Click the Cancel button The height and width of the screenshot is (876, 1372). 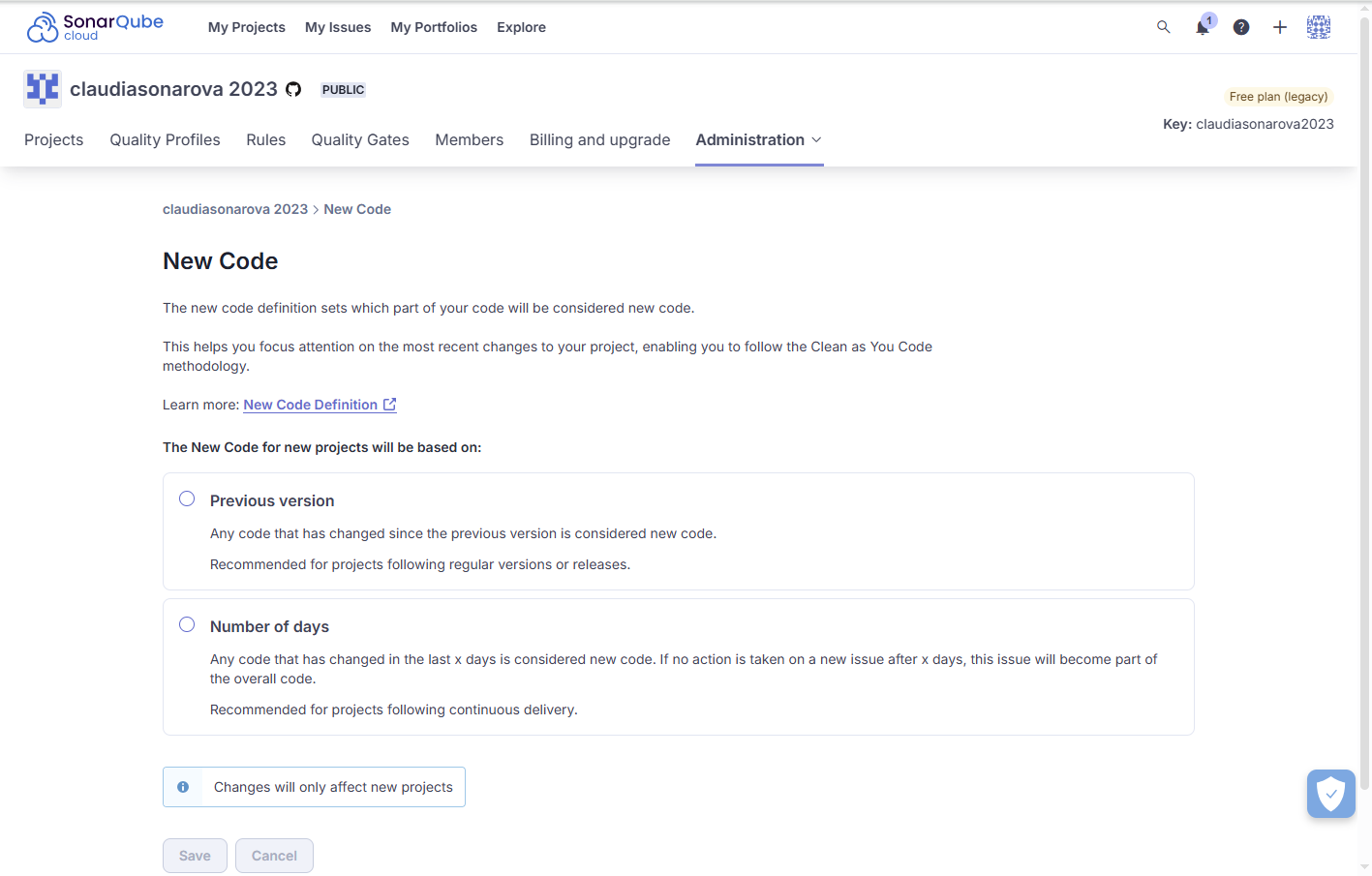pyautogui.click(x=274, y=856)
